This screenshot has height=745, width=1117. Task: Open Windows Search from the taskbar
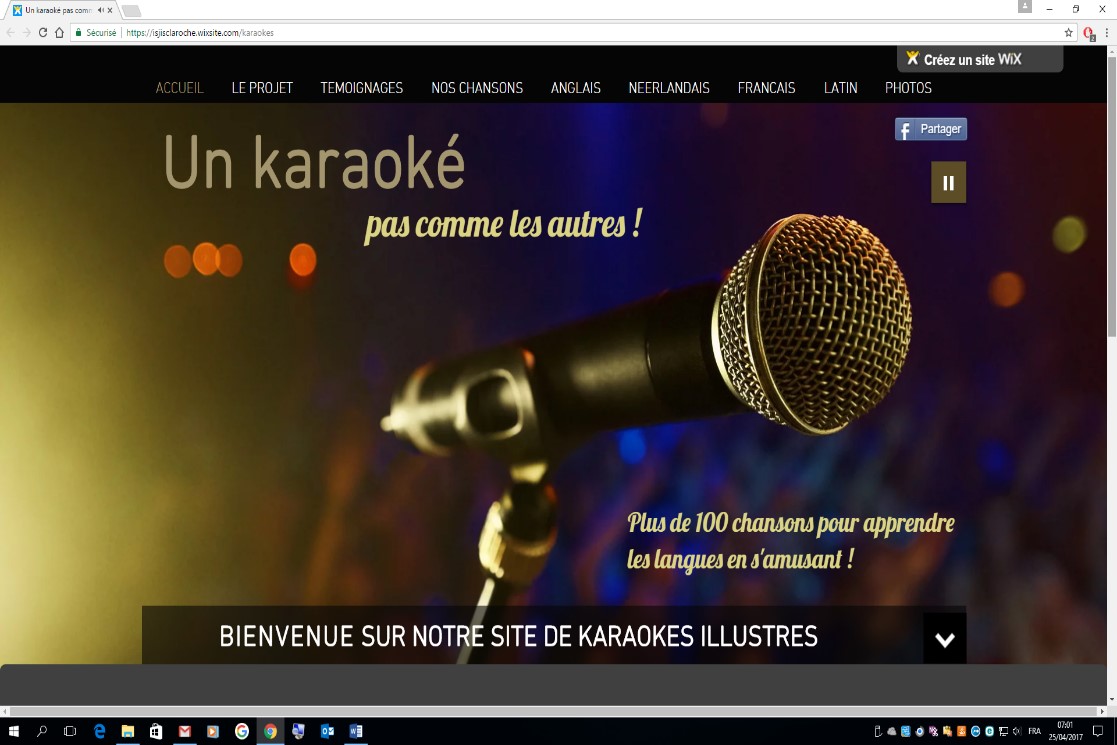pos(43,732)
